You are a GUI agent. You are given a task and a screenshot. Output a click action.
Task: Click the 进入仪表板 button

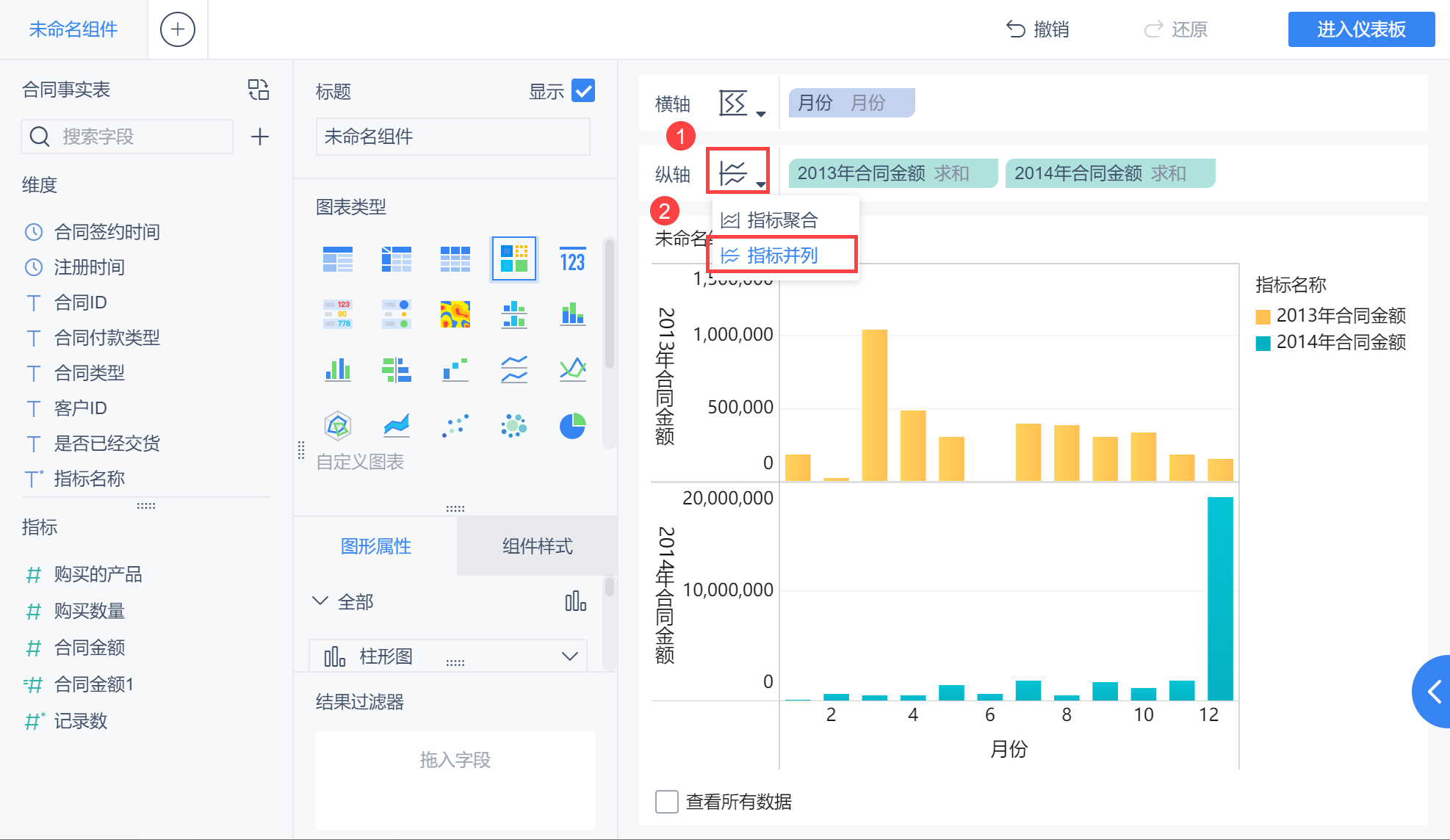(1360, 29)
